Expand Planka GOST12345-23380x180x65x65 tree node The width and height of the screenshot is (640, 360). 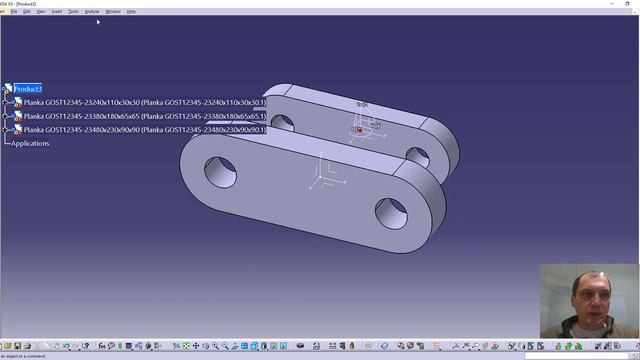(x=5, y=116)
